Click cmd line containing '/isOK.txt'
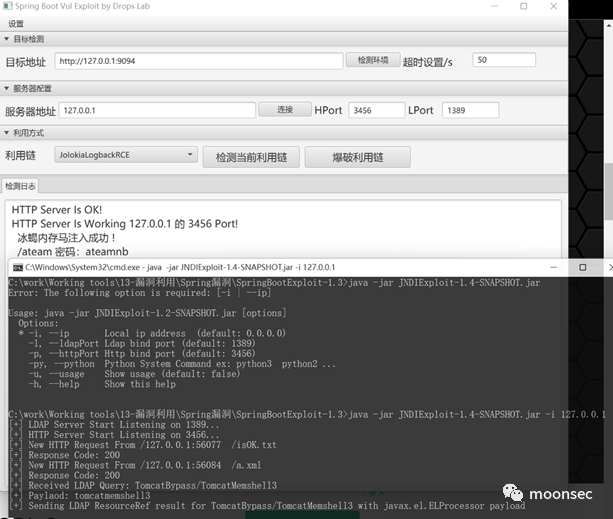The width and height of the screenshot is (613, 519). pyautogui.click(x=142, y=445)
